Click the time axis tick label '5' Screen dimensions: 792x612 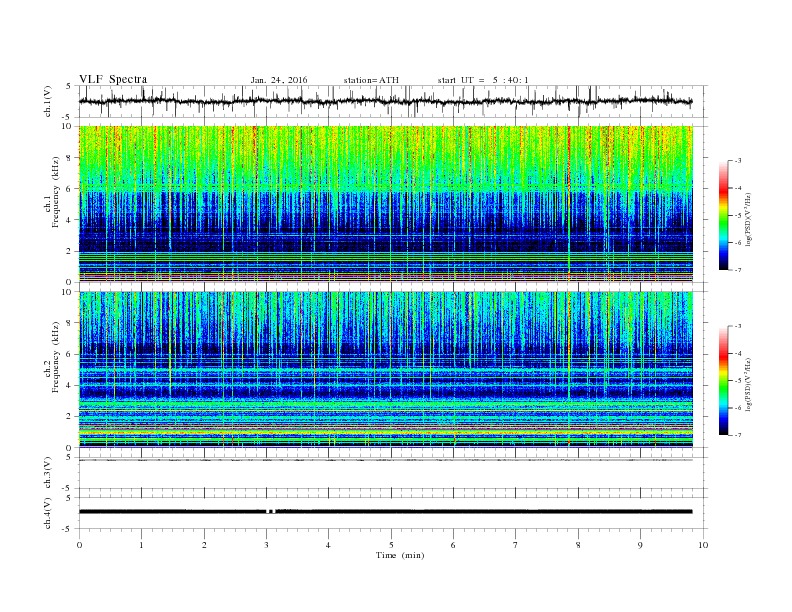pyautogui.click(x=391, y=545)
